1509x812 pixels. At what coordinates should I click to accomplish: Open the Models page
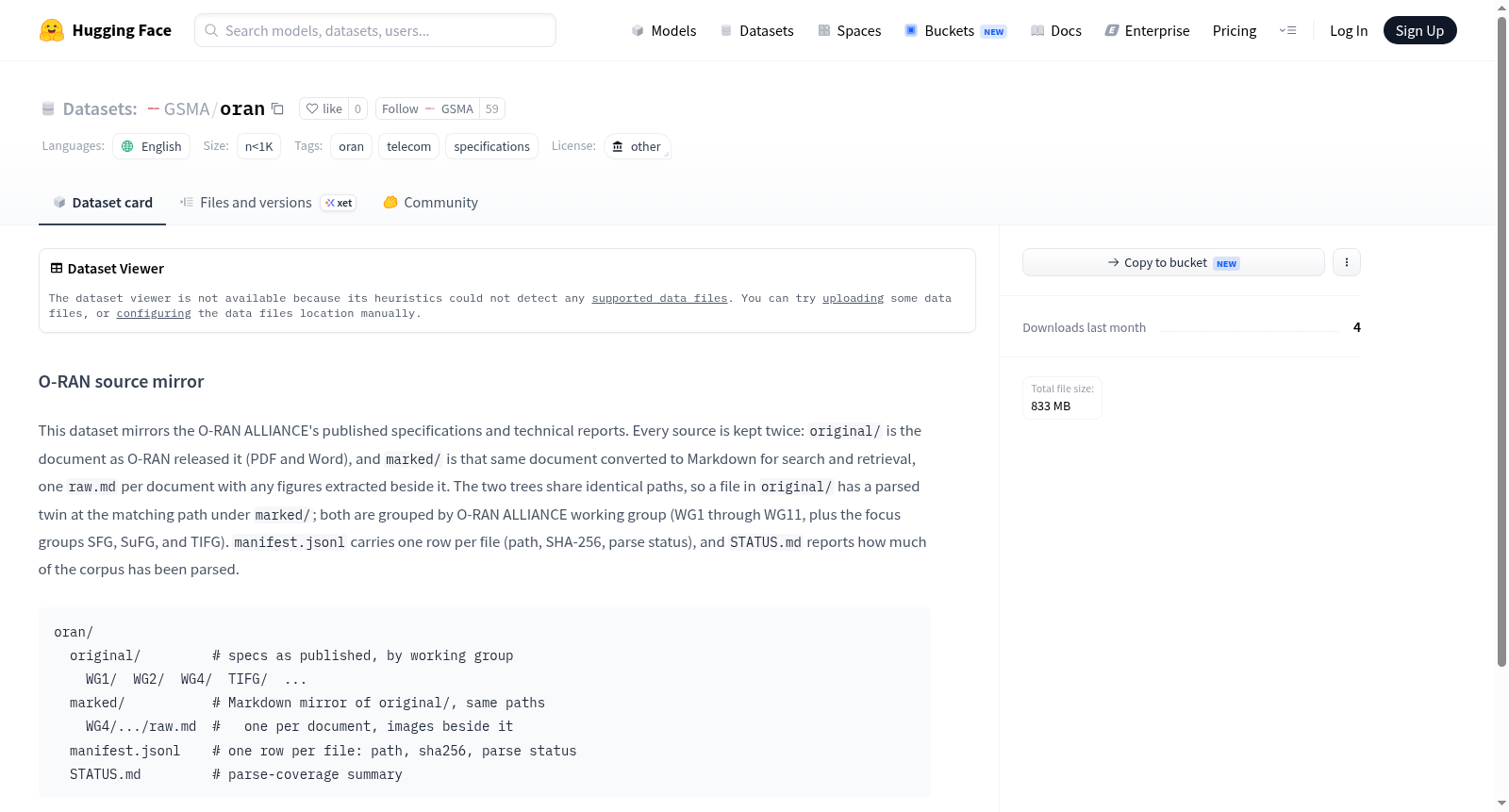664,30
